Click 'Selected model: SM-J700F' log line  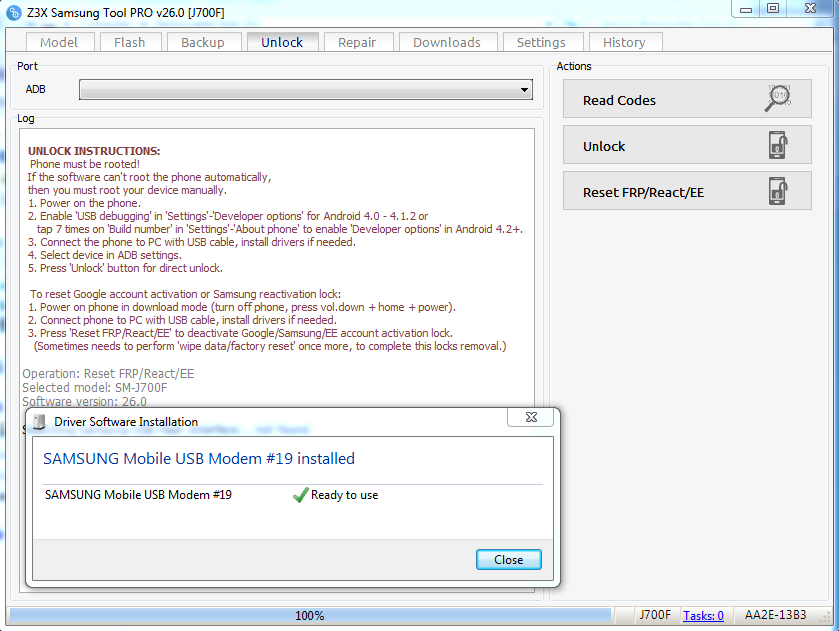pos(95,387)
